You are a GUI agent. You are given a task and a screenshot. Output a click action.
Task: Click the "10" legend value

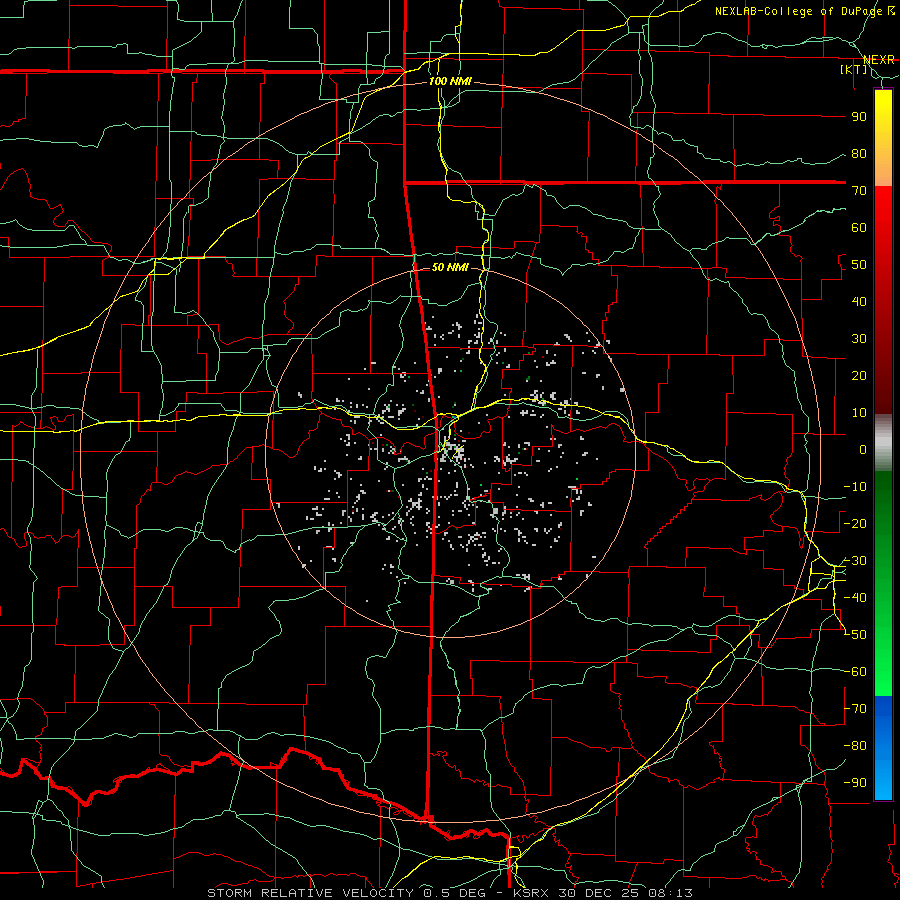click(x=859, y=413)
